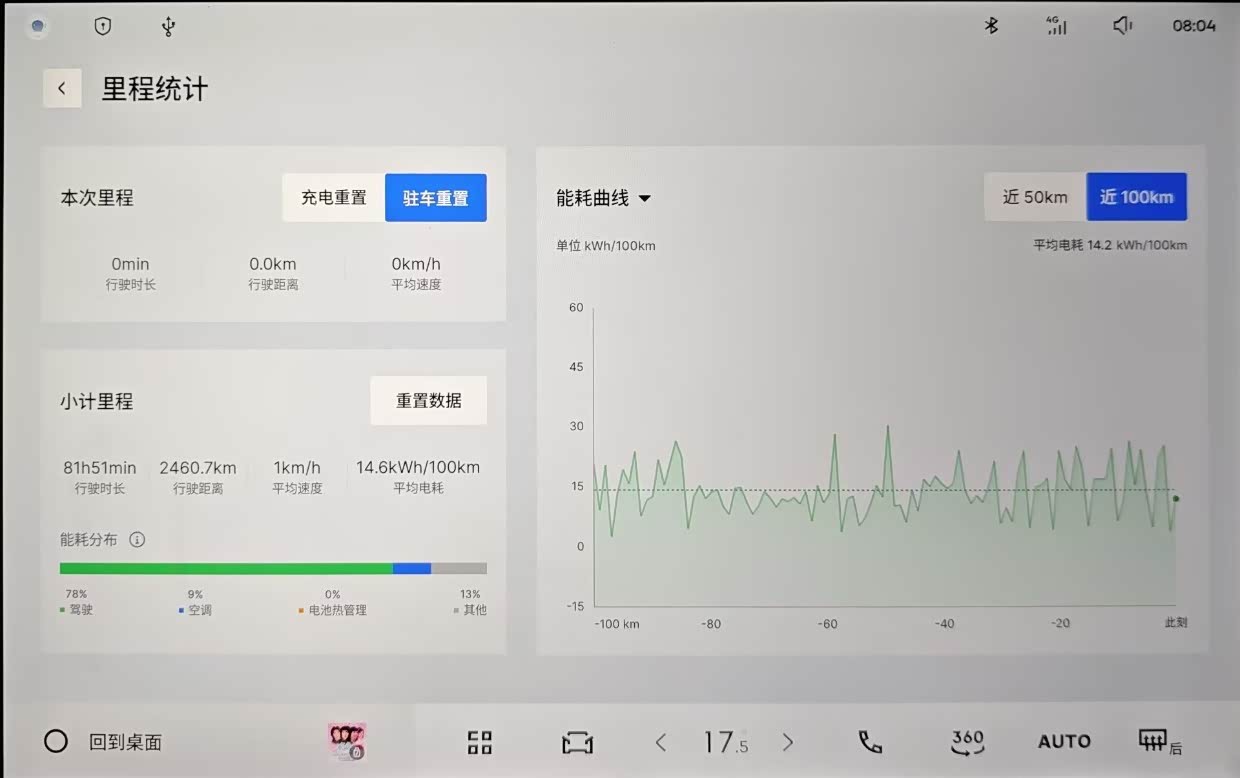Screen dimensions: 1240x778
Task: Tap the voice assistant dot icon
Action: [x=38, y=27]
